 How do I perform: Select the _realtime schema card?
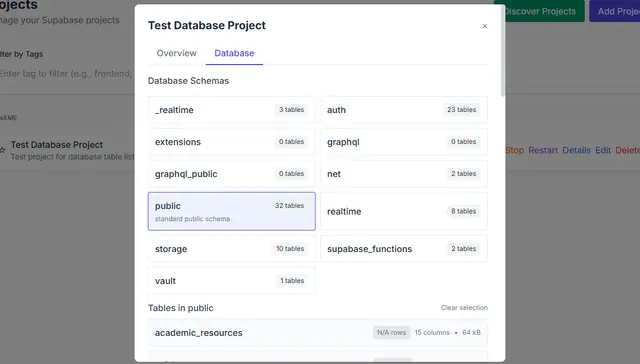232,110
